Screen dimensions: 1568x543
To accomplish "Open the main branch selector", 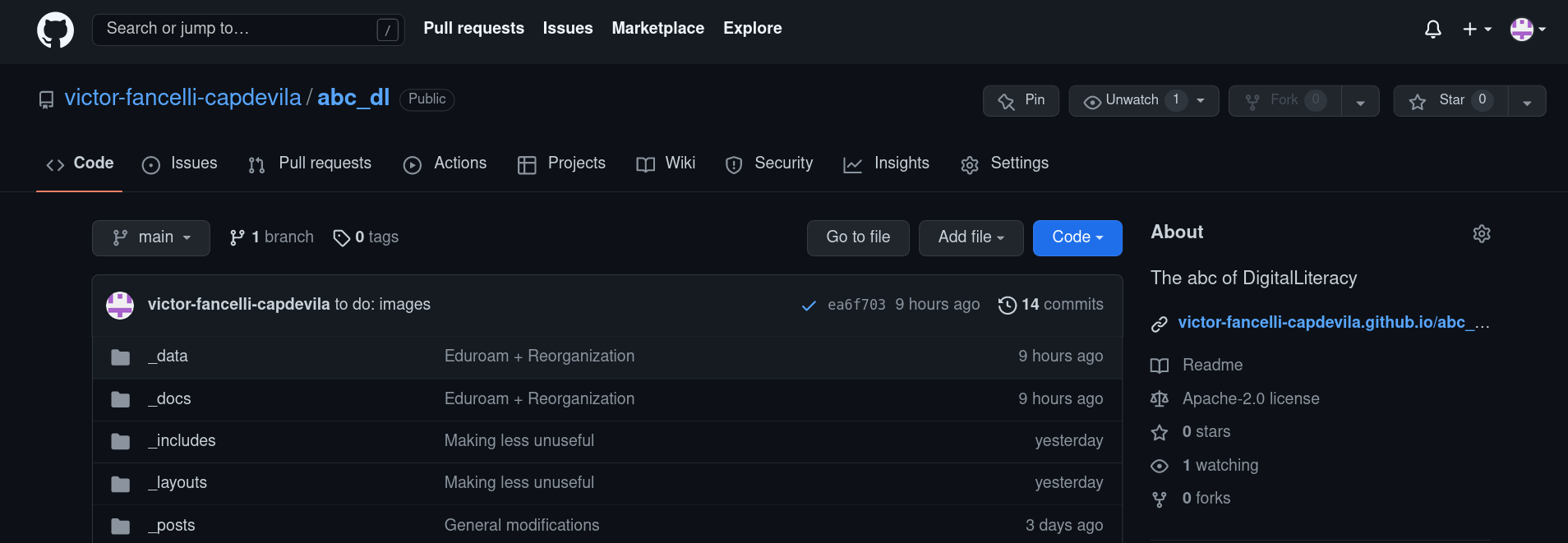I will click(151, 237).
